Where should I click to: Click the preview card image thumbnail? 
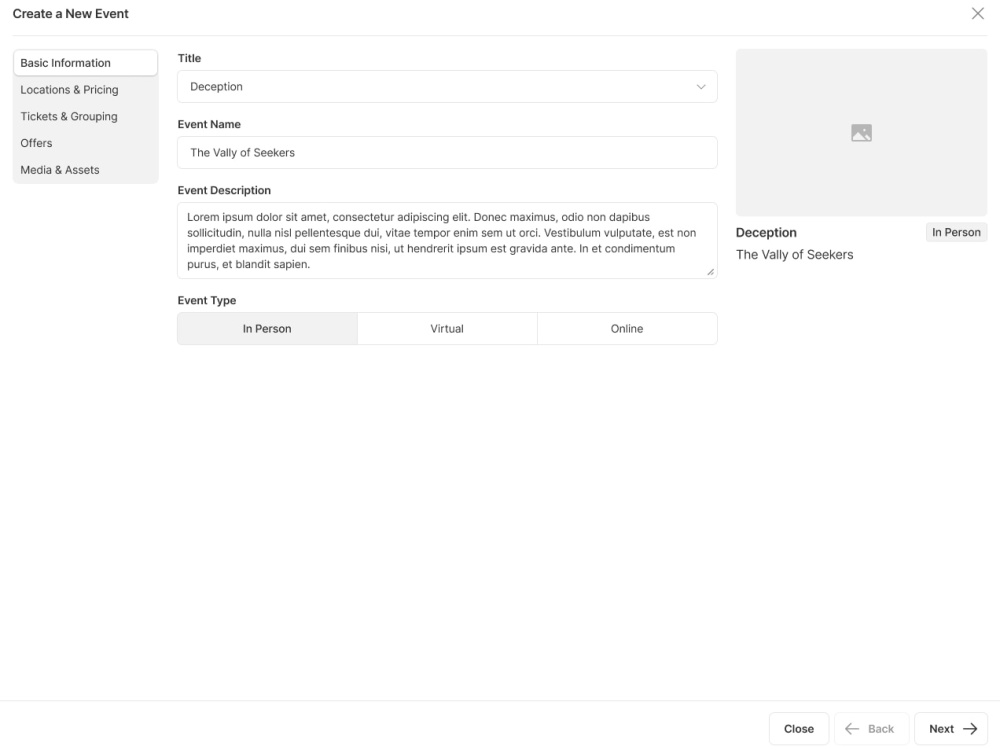tap(861, 133)
